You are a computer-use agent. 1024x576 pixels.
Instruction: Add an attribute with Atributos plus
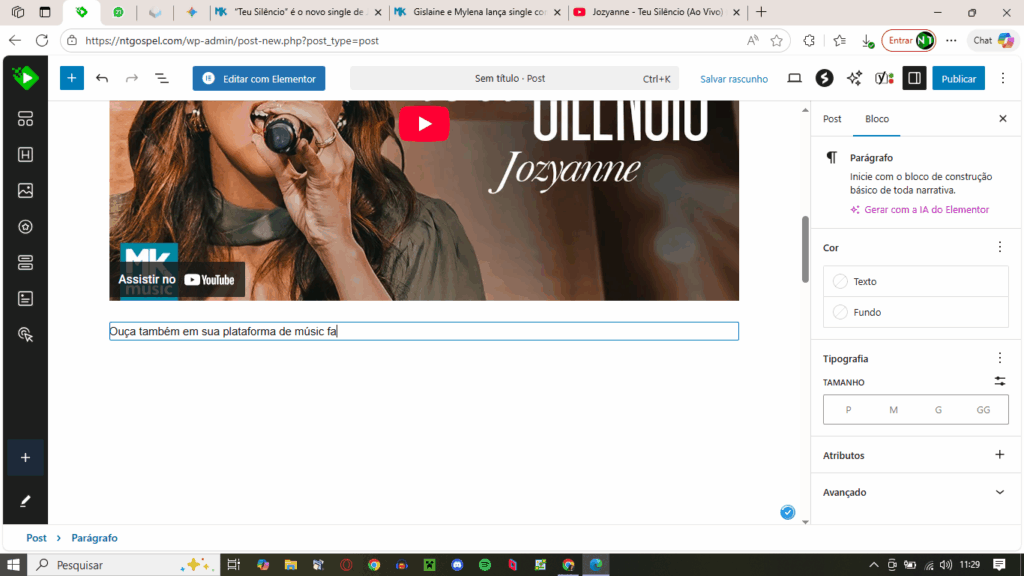point(999,455)
